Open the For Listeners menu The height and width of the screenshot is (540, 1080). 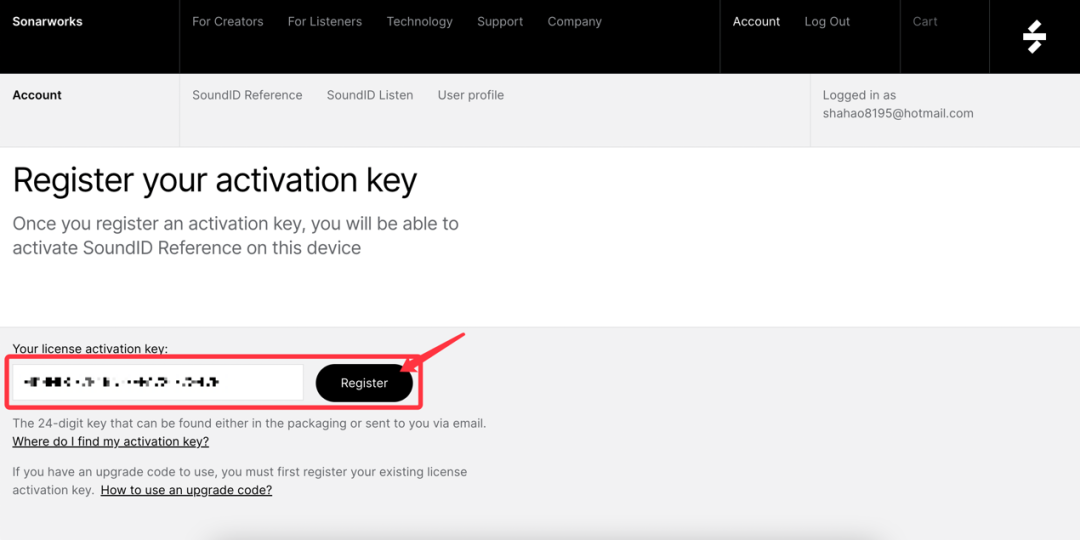[325, 22]
